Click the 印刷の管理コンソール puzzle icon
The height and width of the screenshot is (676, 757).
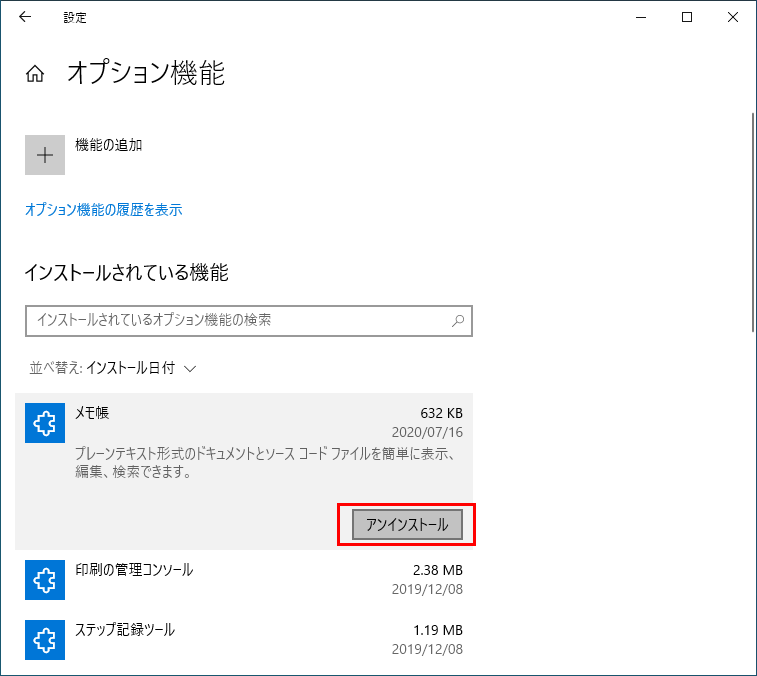coord(45,580)
